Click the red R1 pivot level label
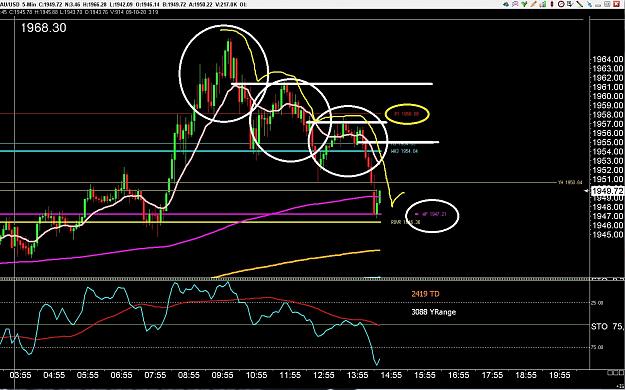Screen dimensions: 625x390 (x=407, y=114)
